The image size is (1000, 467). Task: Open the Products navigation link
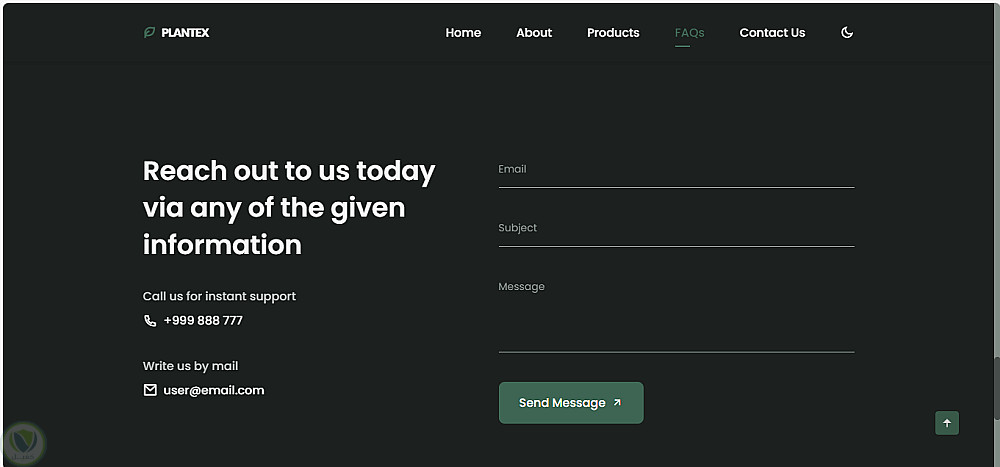[613, 33]
